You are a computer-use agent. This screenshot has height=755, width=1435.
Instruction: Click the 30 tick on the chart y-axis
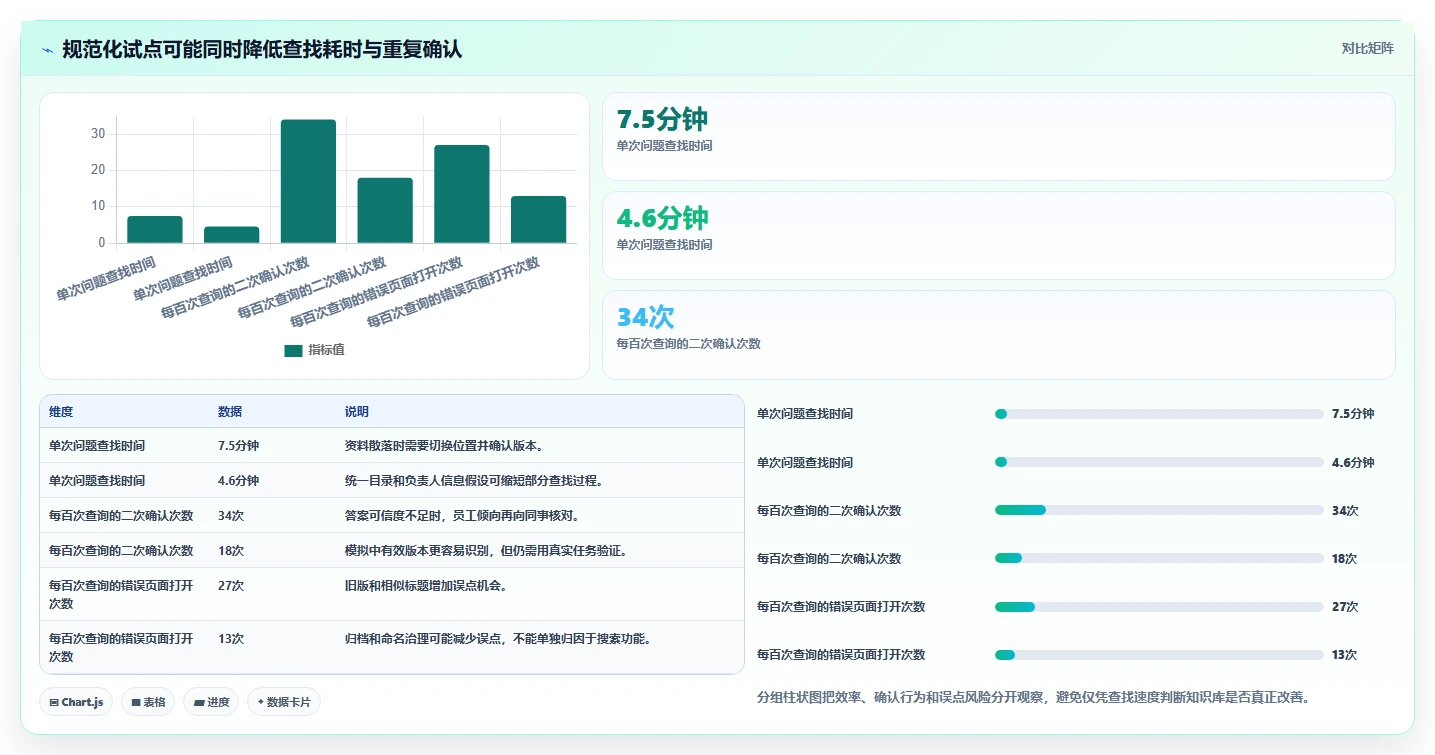click(98, 134)
